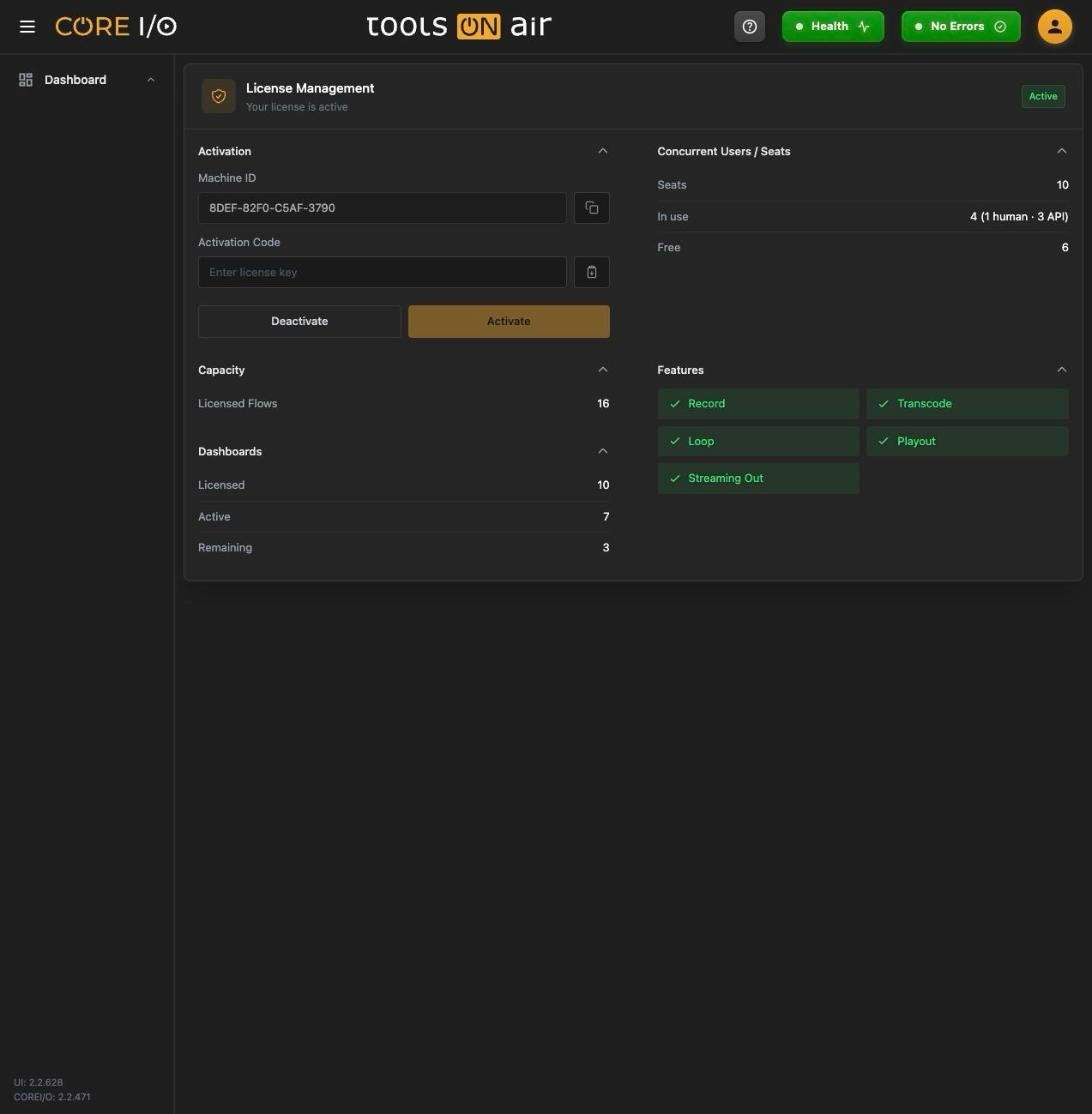Click the Playout feature chip
This screenshot has height=1114, width=1092.
[x=967, y=441]
